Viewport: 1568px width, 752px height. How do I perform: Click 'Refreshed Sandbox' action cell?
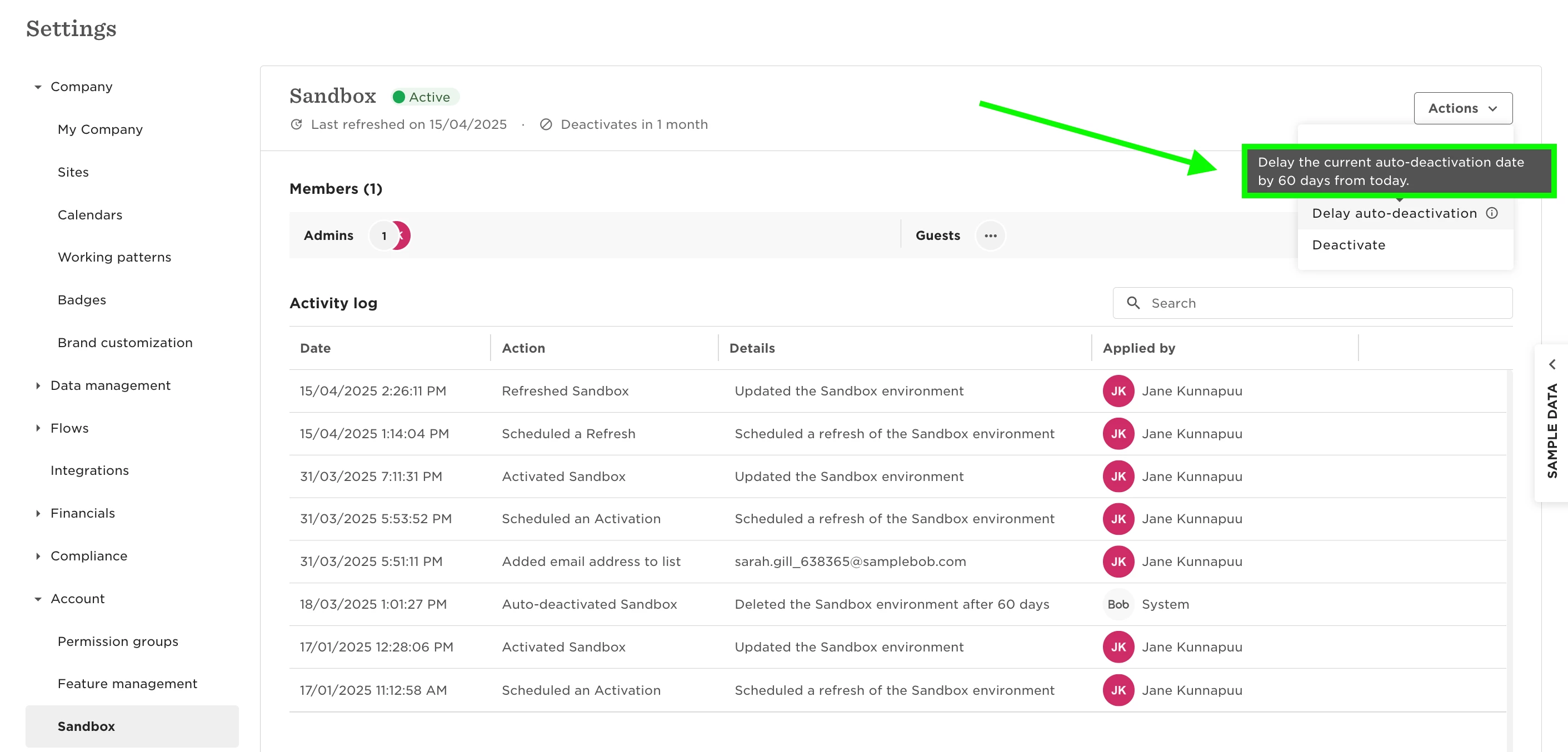[565, 391]
